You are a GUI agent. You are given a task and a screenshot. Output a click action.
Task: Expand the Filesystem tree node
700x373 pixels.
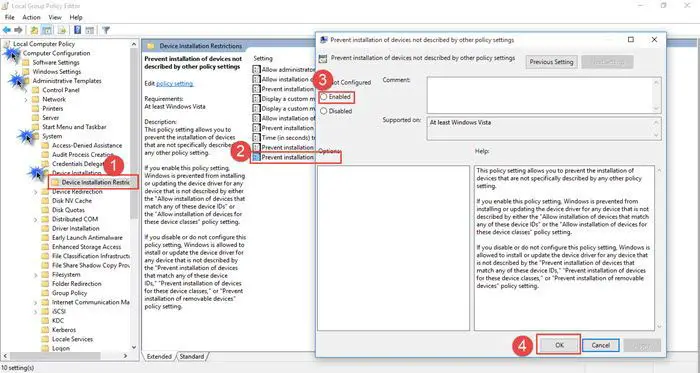(x=35, y=275)
